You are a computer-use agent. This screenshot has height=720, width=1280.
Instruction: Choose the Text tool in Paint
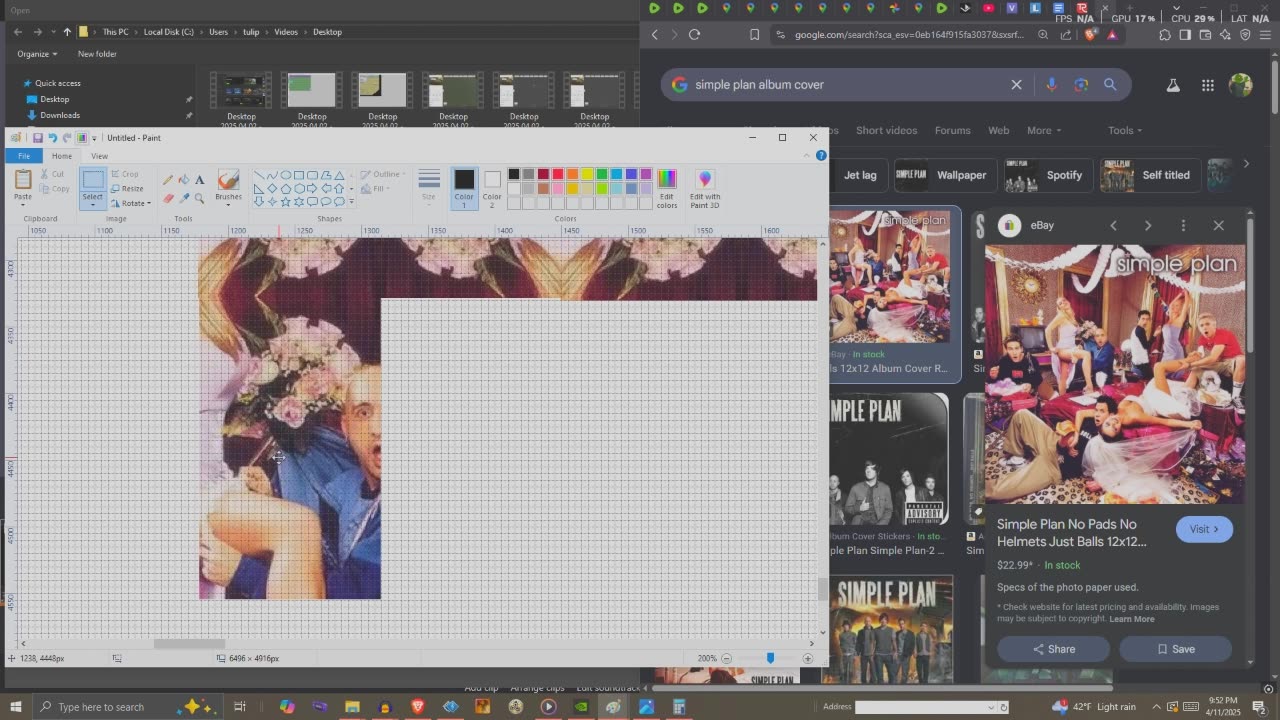tap(200, 180)
